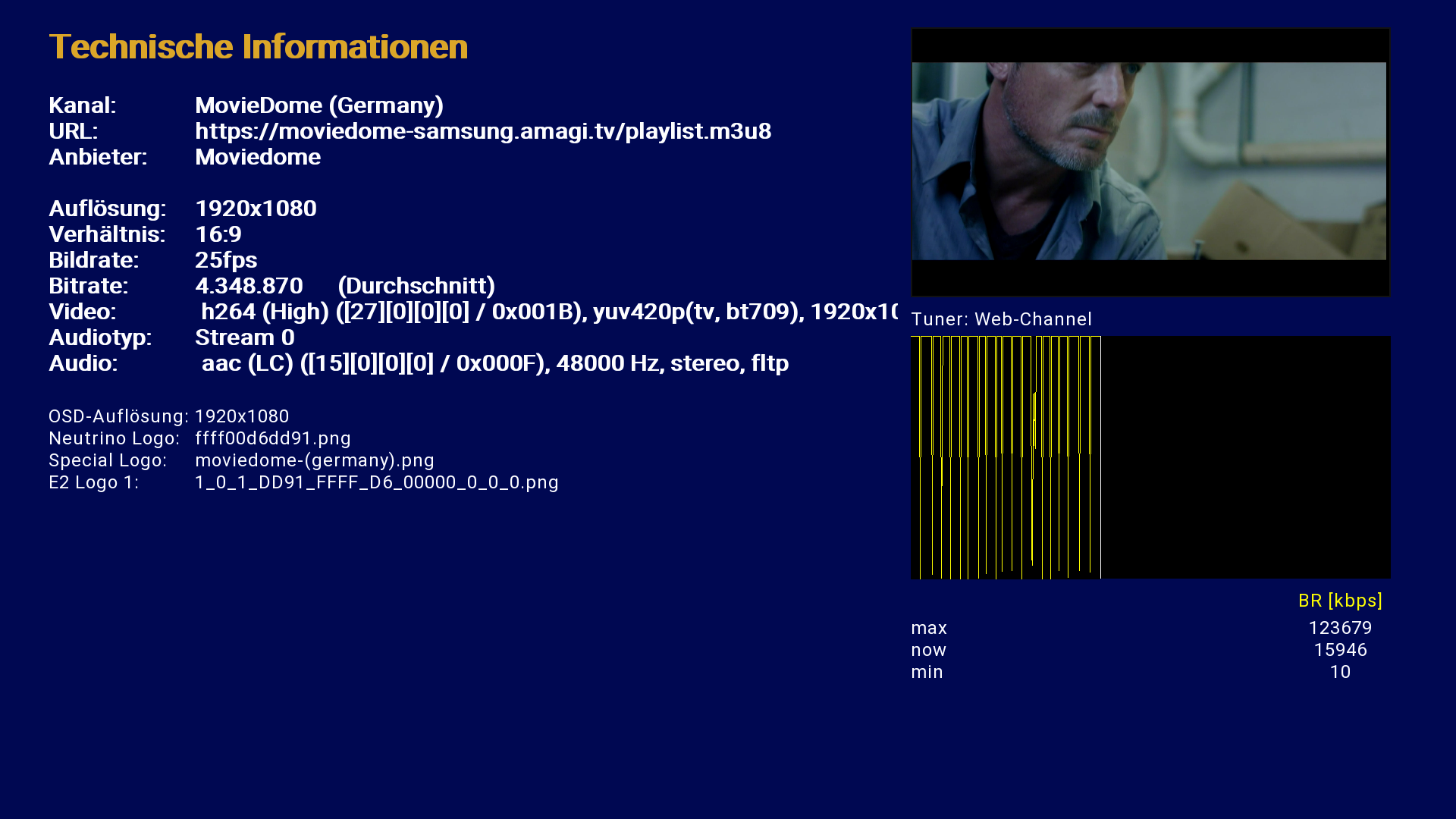The image size is (1456, 819).
Task: Click the Tuner: Web-Channel label
Action: (x=1001, y=319)
